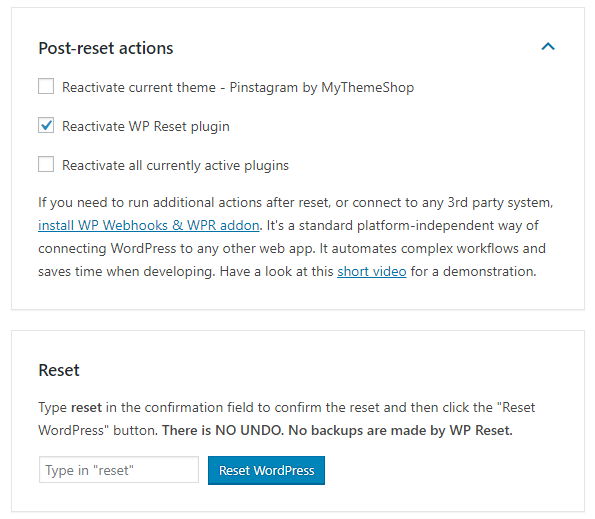Click the Post-reset actions heading

click(106, 48)
